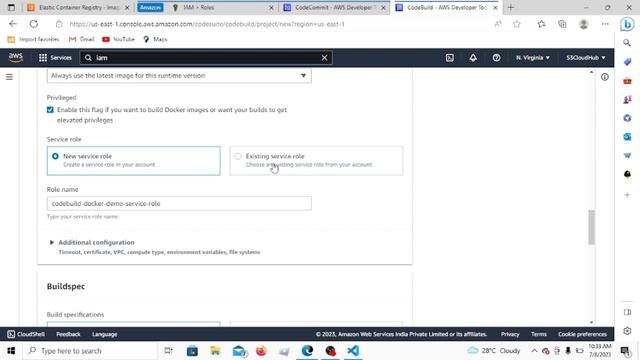Open Import favorites bookmark folder
The width and height of the screenshot is (640, 360).
33,39
